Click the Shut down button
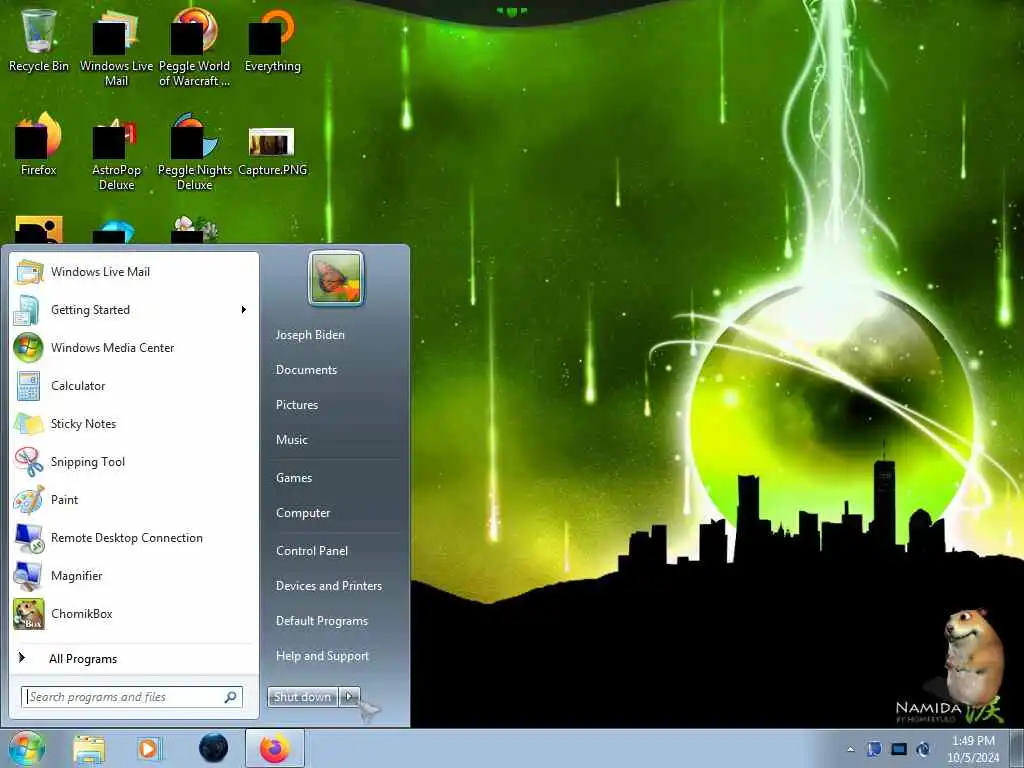 click(x=302, y=697)
